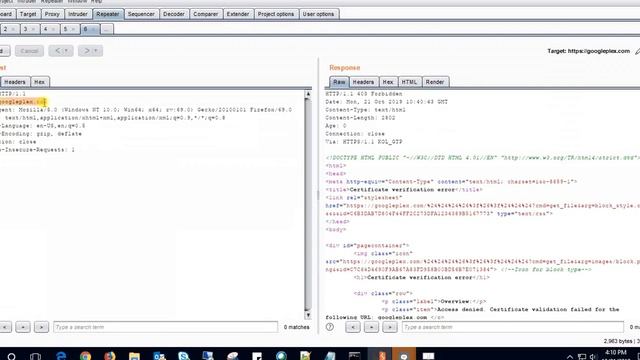Open the command prompt taskbar icon

point(354,356)
